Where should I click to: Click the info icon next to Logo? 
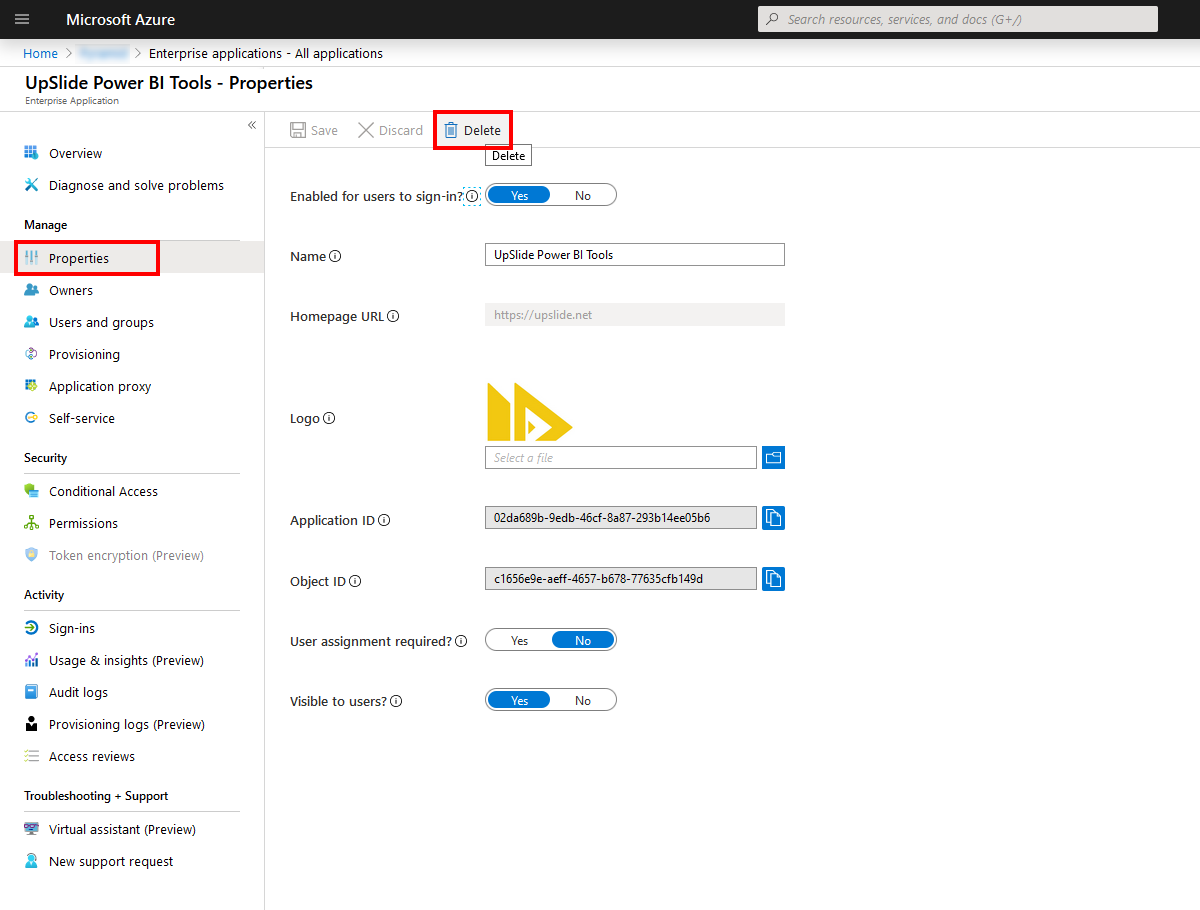(329, 418)
